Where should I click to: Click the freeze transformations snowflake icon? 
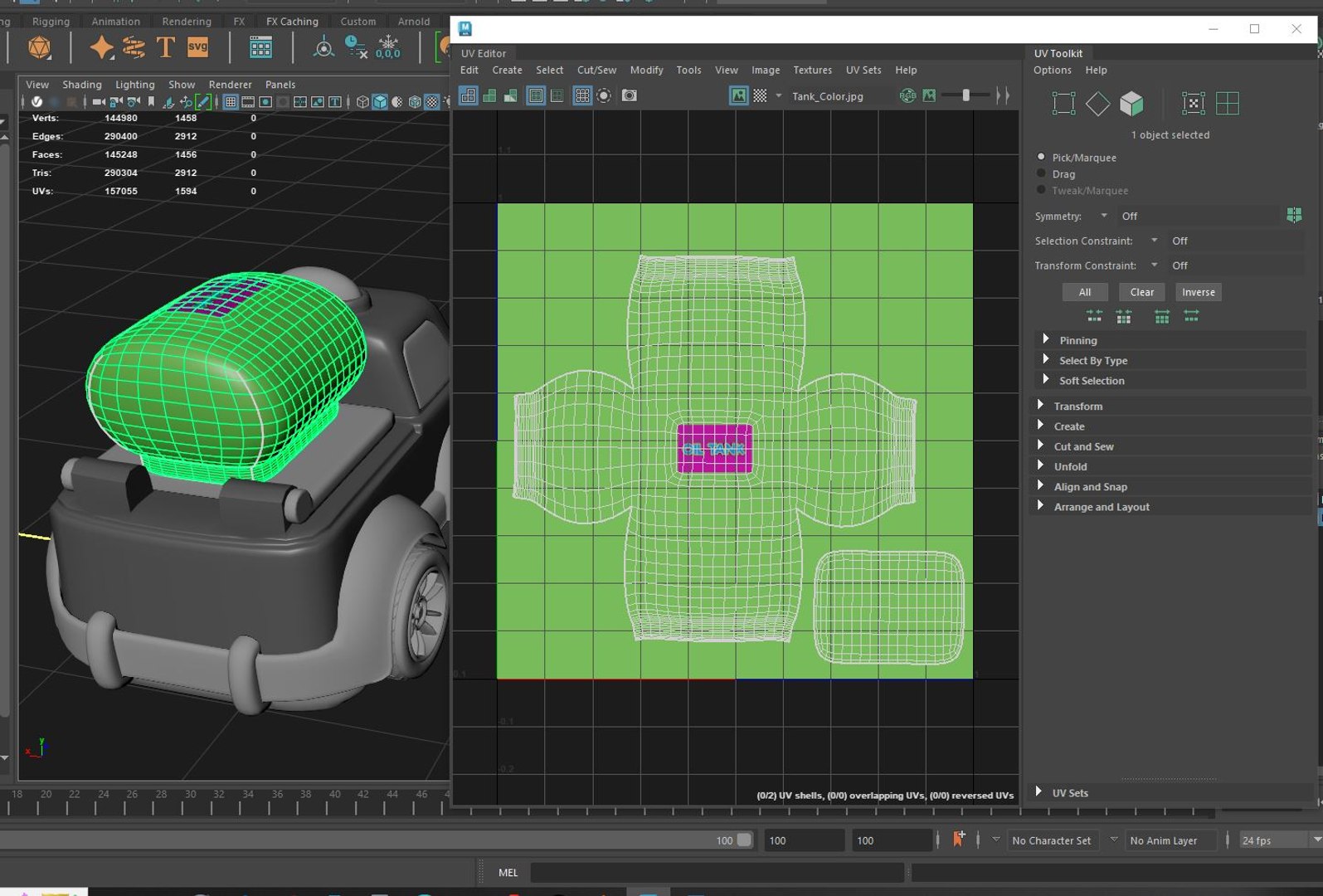click(x=388, y=47)
